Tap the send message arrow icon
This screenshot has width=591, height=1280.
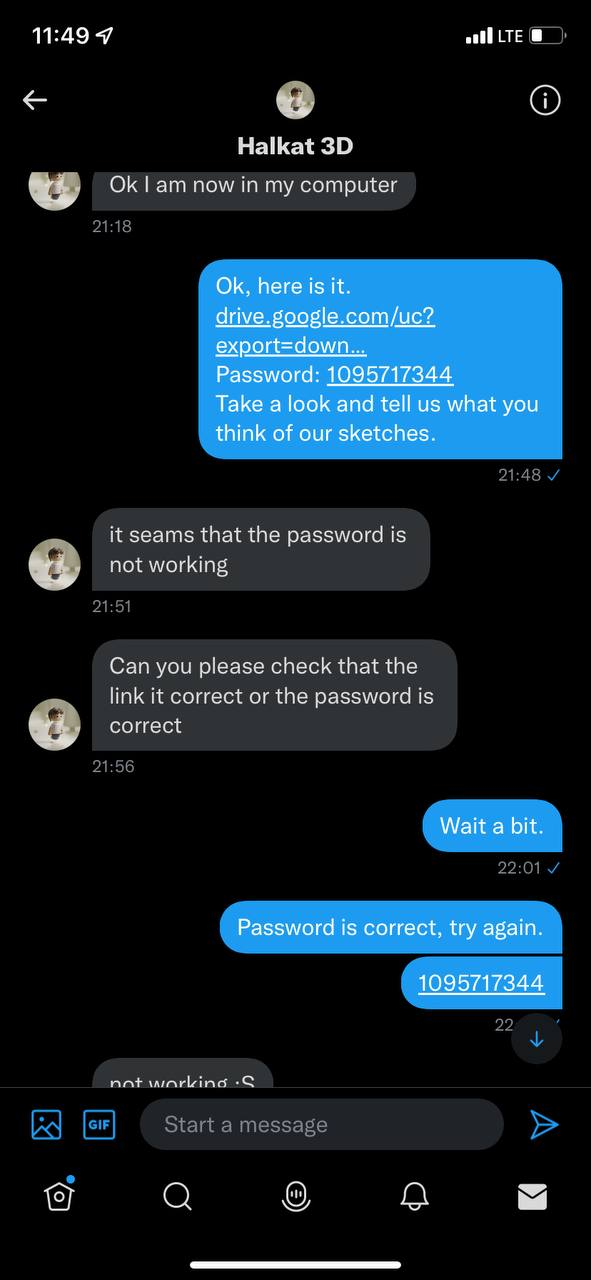click(543, 1124)
